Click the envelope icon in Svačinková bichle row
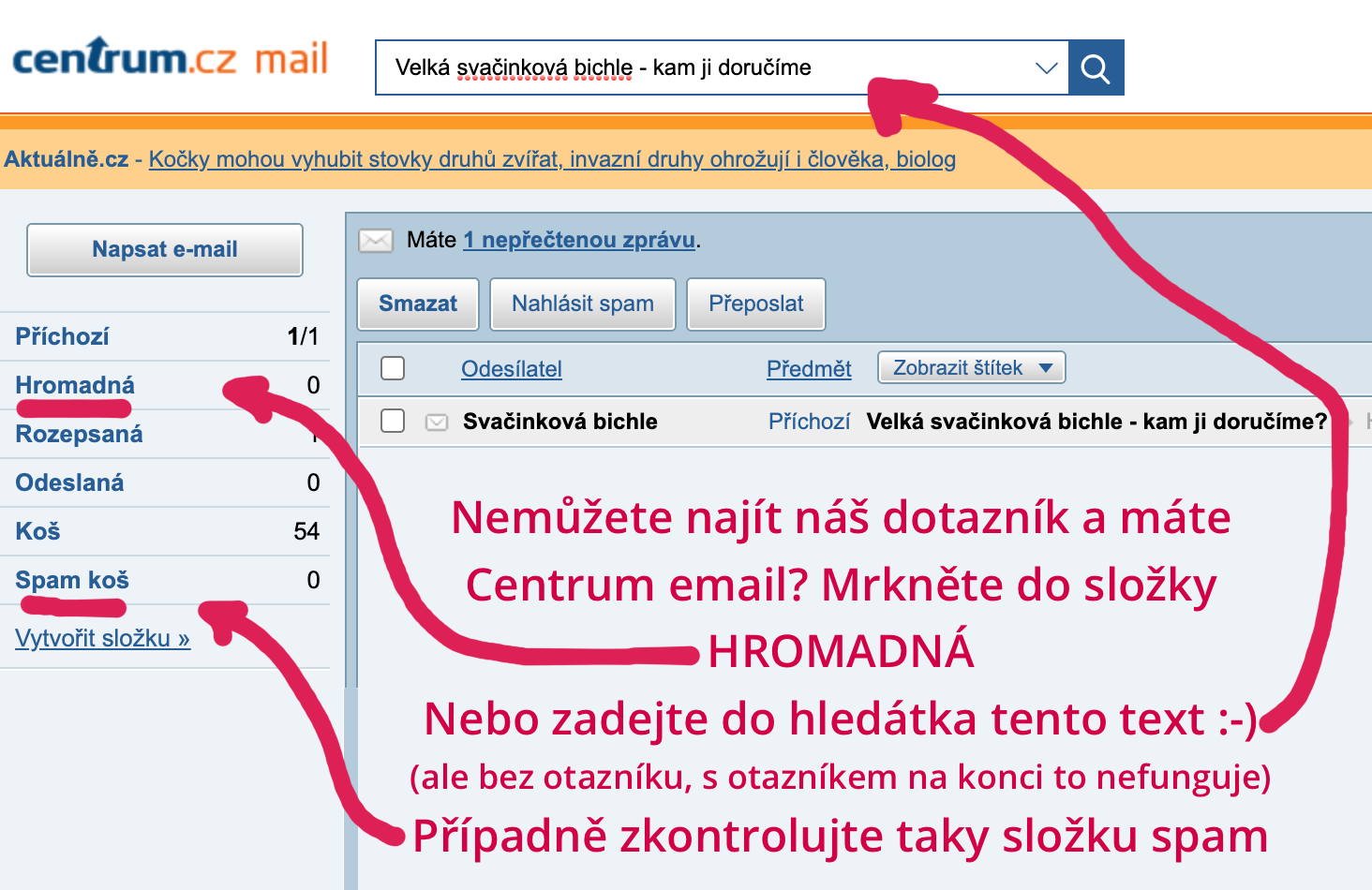The height and width of the screenshot is (890, 1372). (x=437, y=423)
